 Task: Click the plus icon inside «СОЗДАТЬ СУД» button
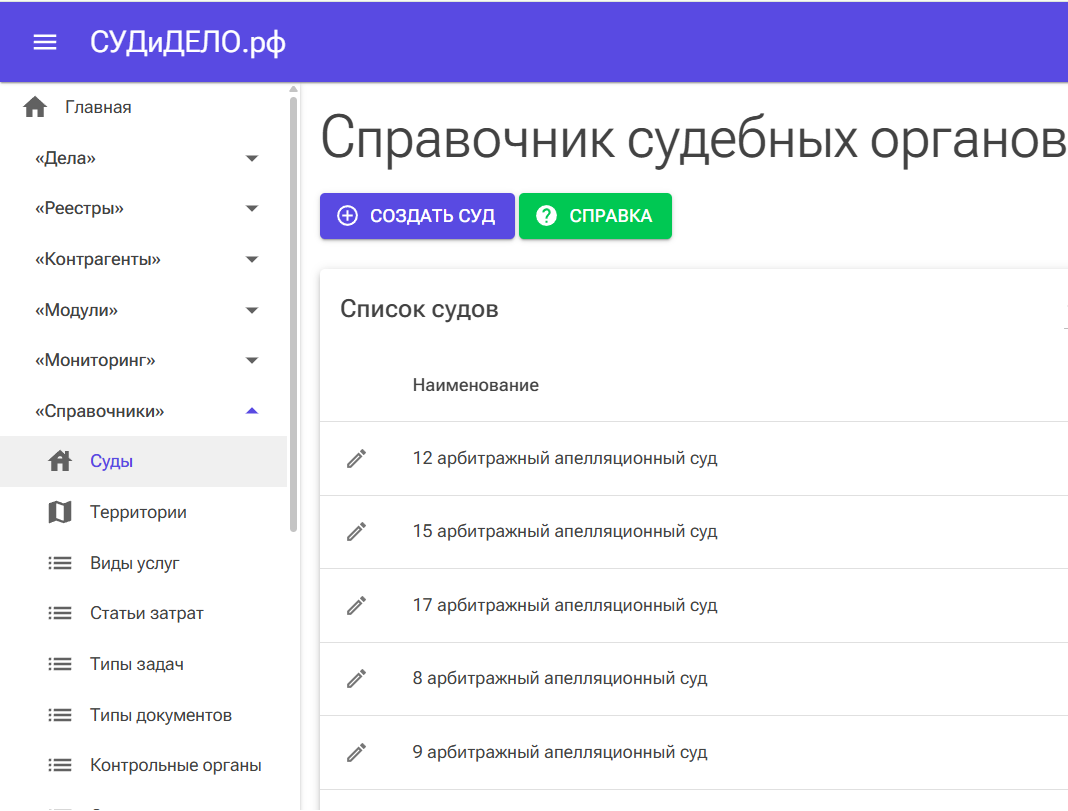point(347,215)
